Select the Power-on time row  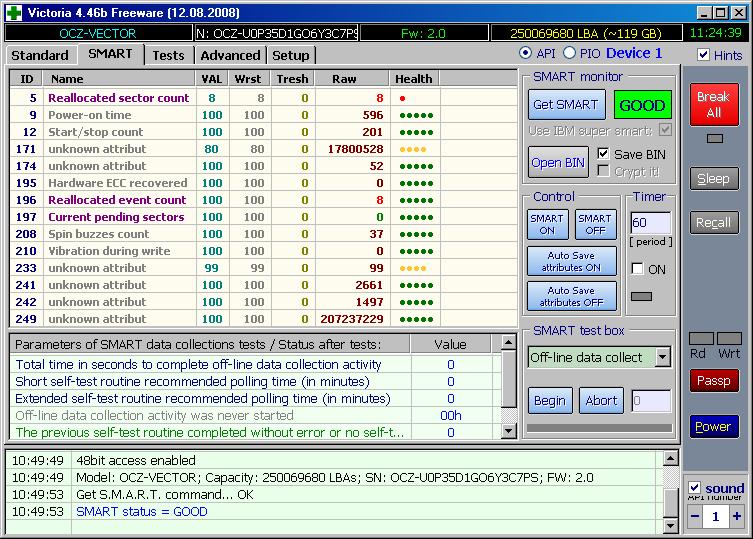point(263,115)
